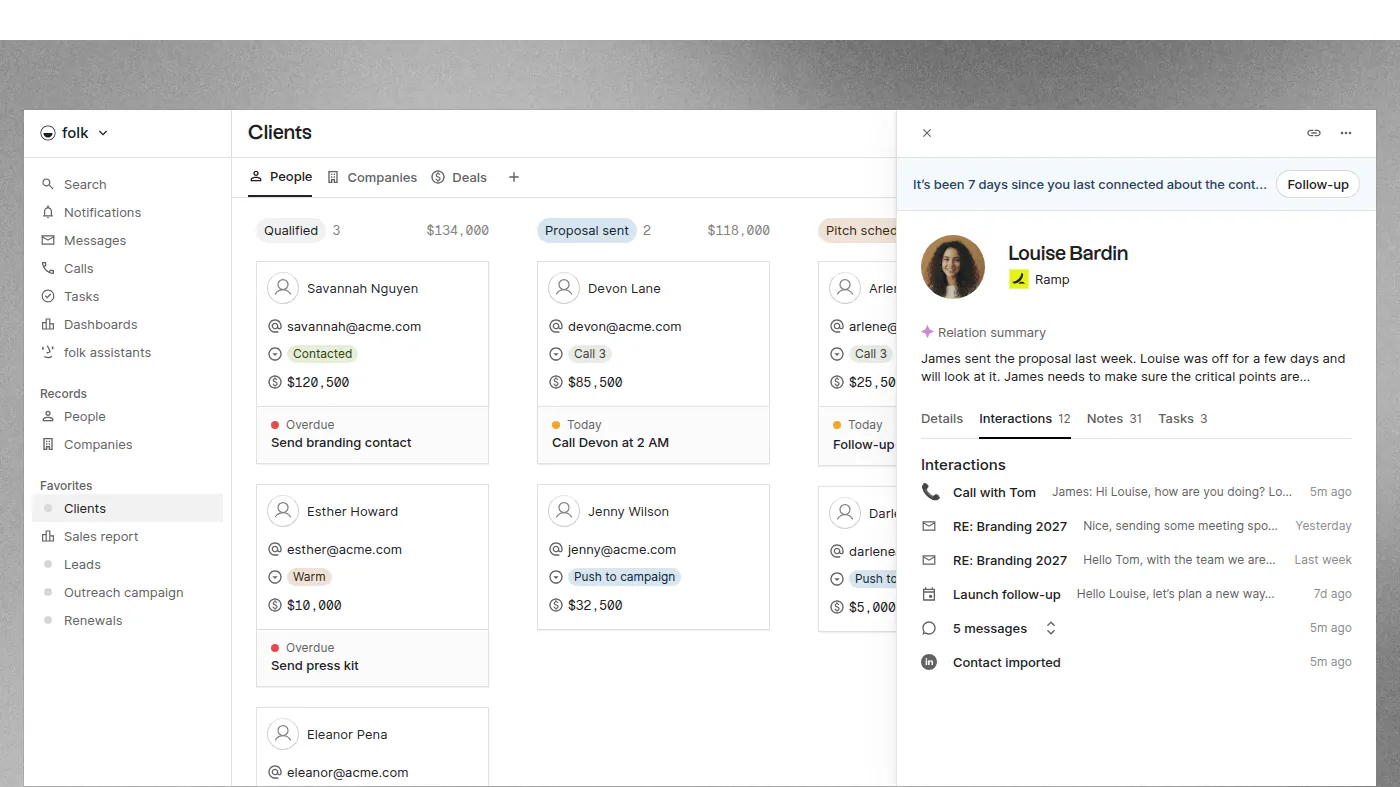The height and width of the screenshot is (787, 1400).
Task: Click Louise Bardin's profile photo
Action: click(x=953, y=267)
